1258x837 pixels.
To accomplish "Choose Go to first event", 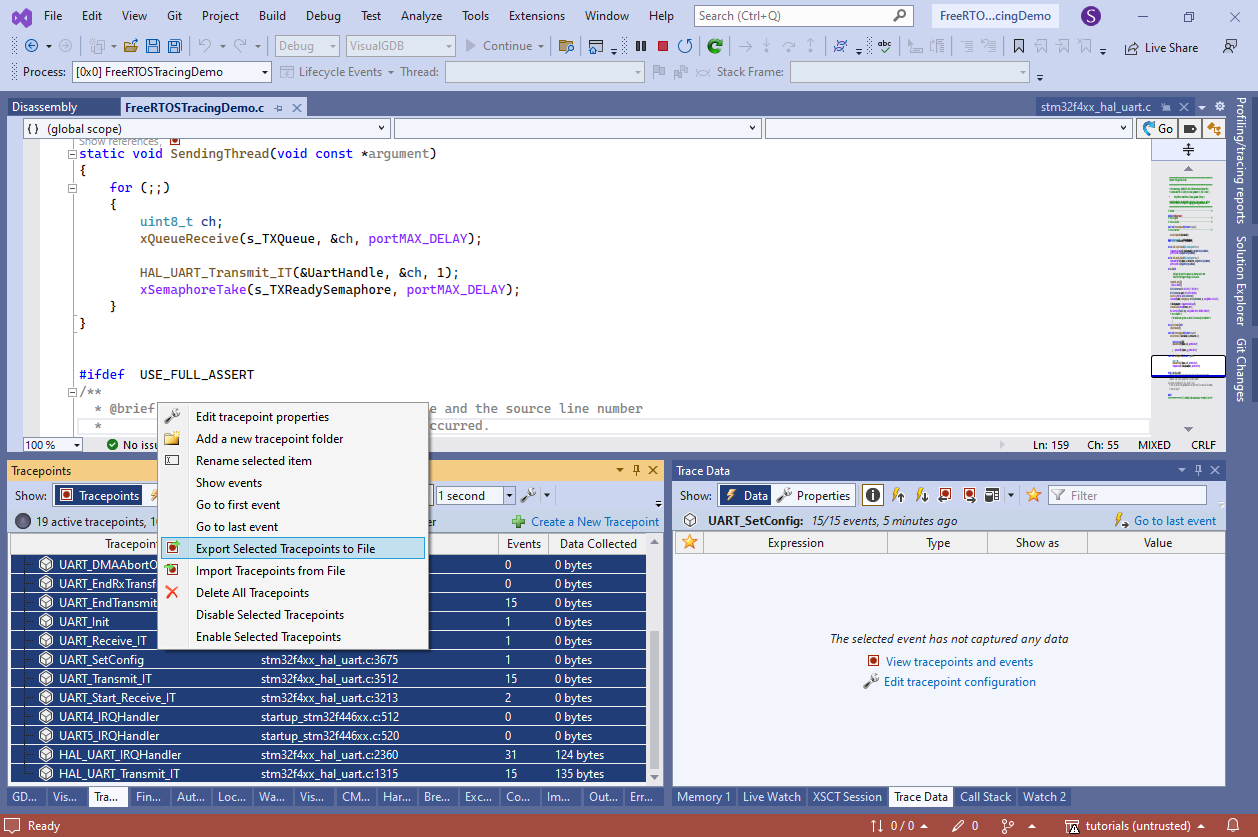I will tap(292, 505).
